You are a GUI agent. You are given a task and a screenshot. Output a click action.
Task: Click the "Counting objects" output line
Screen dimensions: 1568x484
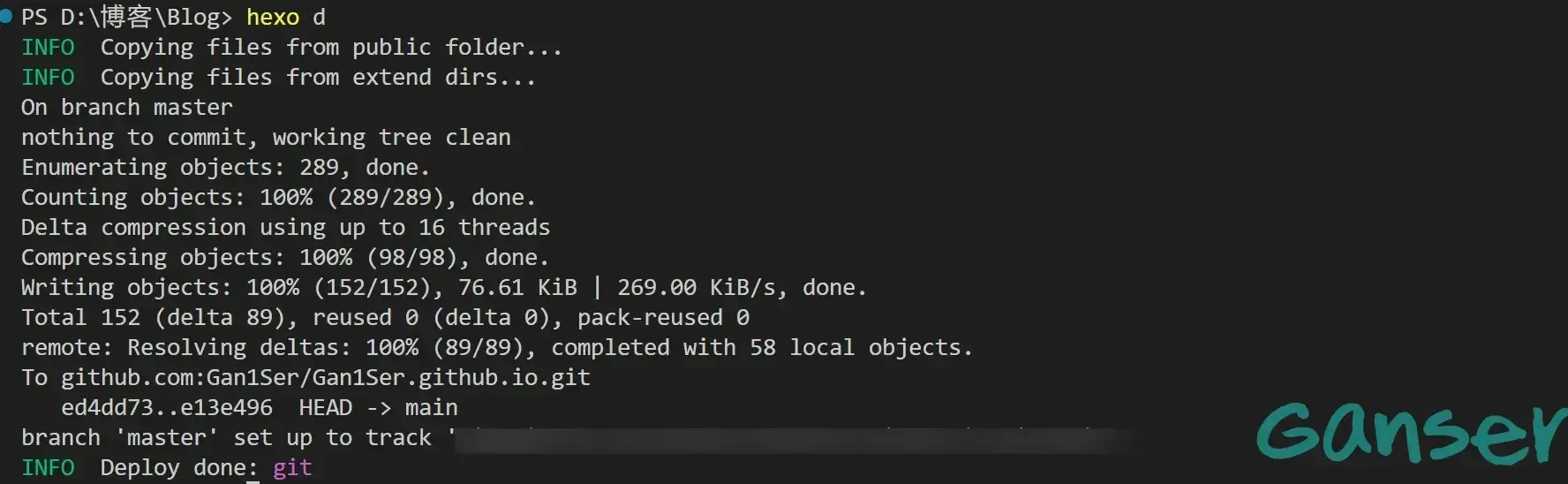(x=278, y=198)
